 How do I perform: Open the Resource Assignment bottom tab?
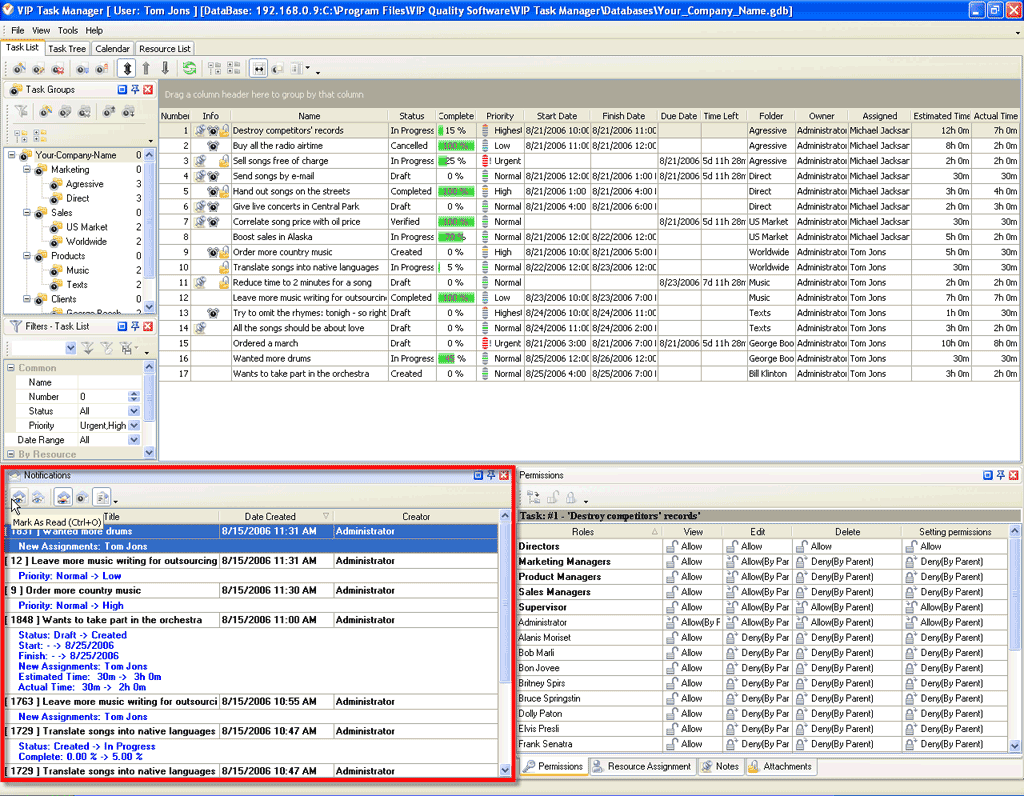641,767
